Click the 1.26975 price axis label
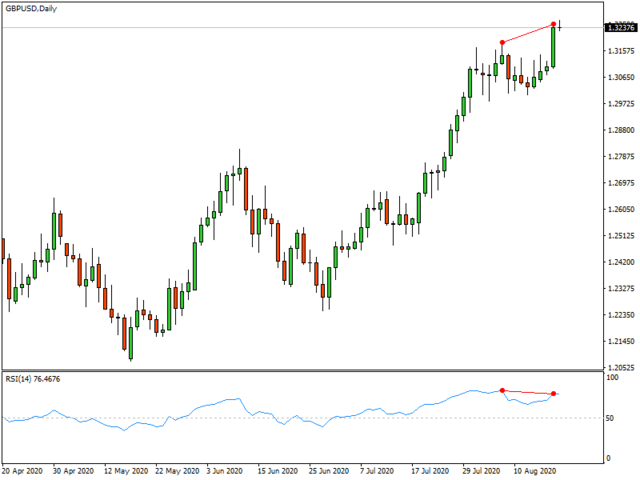The height and width of the screenshot is (480, 640). 621,183
